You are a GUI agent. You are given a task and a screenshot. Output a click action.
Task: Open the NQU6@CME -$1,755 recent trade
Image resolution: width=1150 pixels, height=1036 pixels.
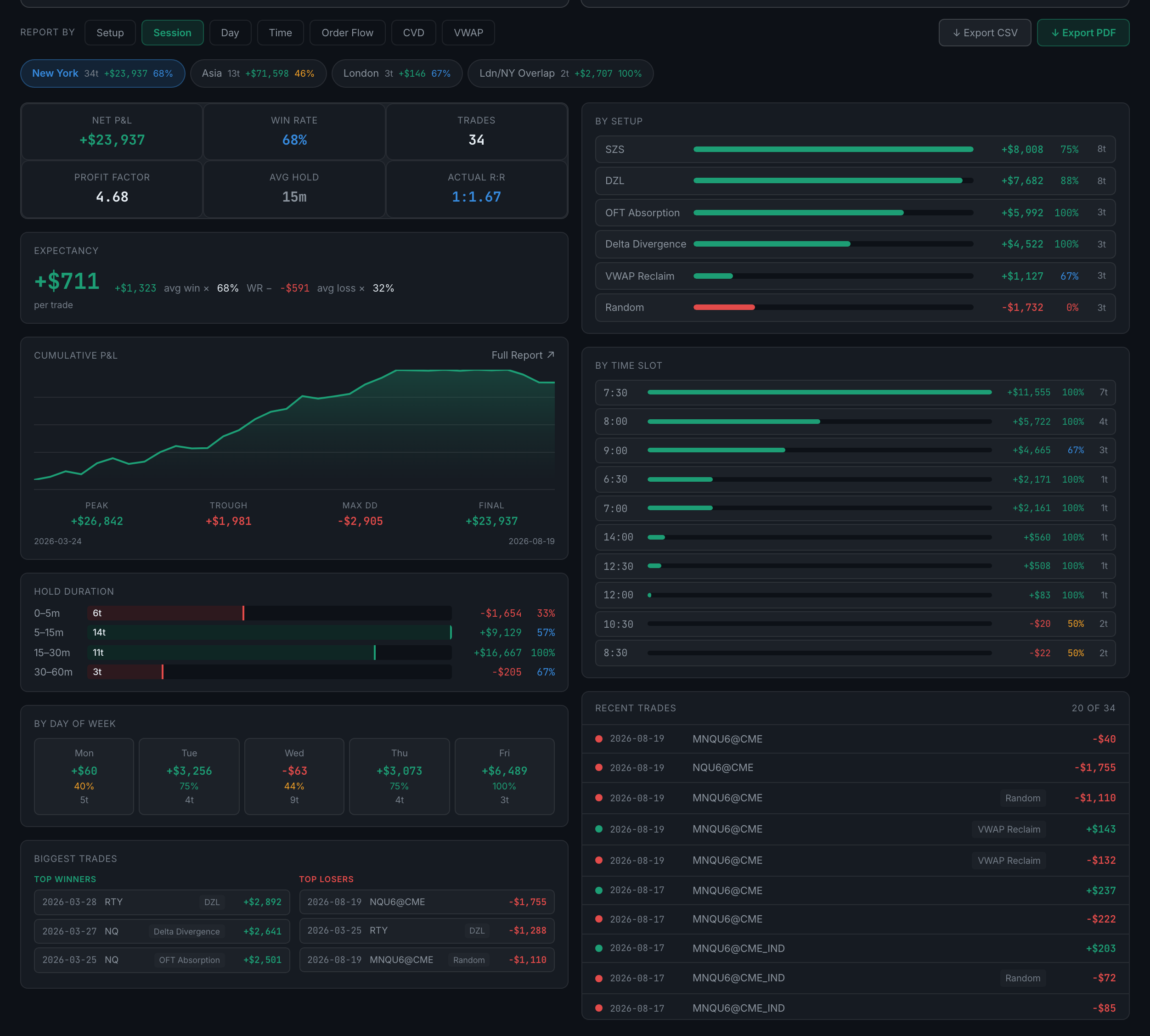click(855, 768)
